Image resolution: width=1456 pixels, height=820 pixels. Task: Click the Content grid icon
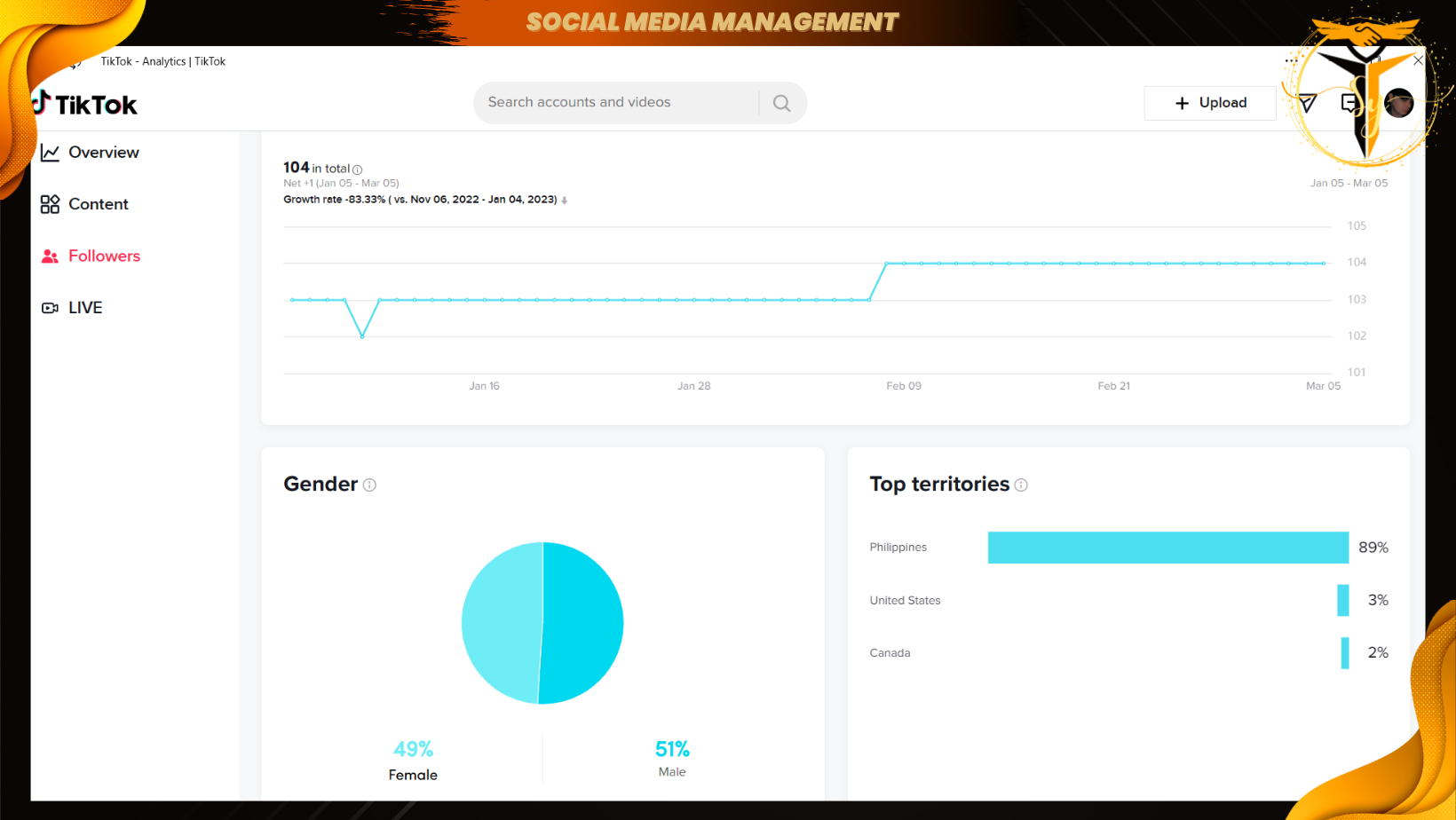(51, 204)
